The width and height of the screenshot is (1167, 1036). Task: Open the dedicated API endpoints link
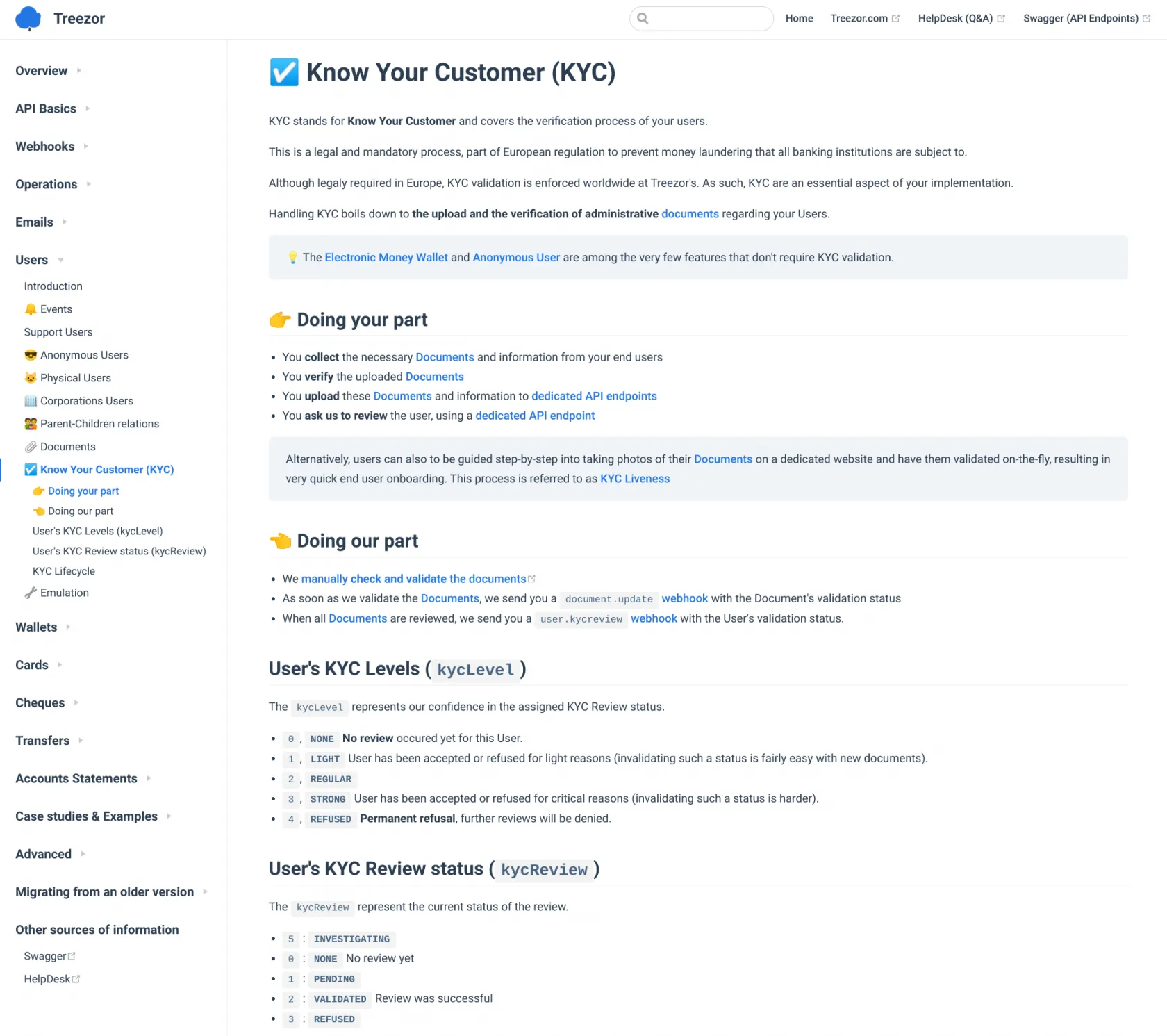[594, 396]
